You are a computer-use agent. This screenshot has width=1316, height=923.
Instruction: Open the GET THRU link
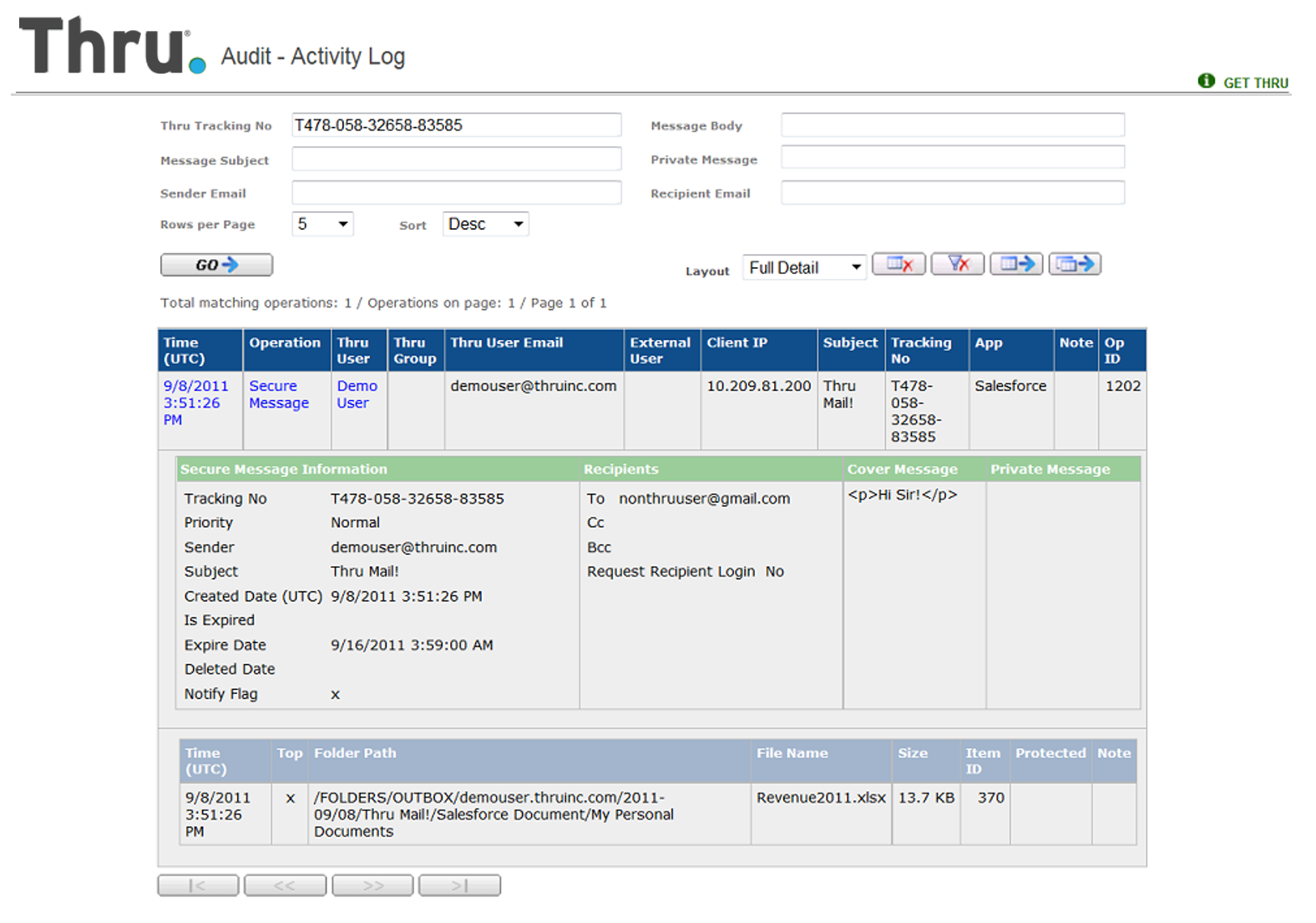pos(1255,83)
